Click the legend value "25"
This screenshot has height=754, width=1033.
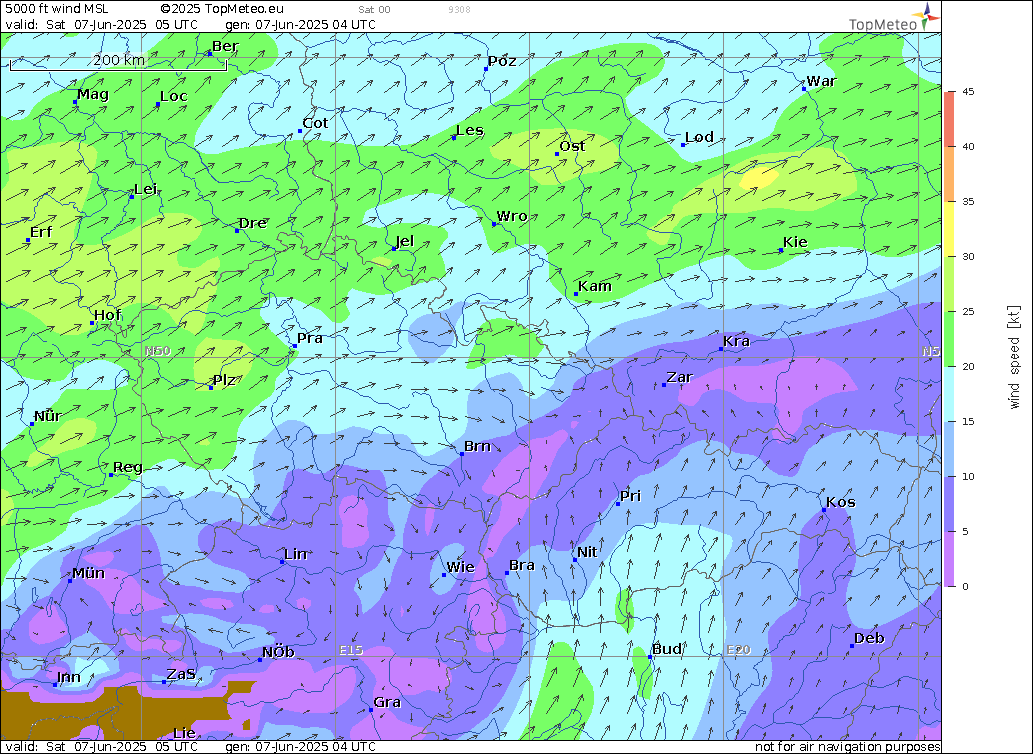[968, 311]
